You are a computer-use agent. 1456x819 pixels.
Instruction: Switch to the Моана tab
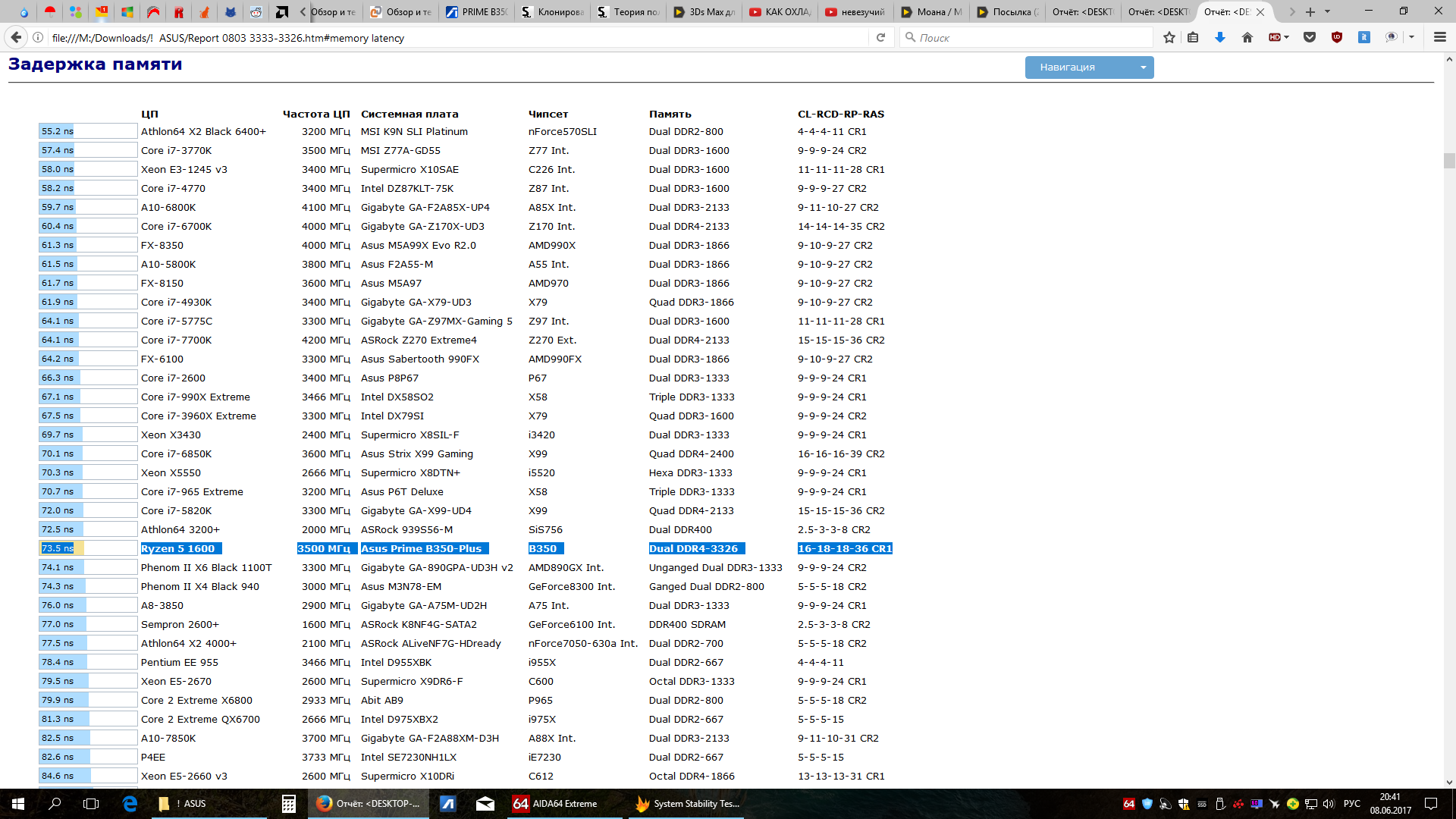pos(931,11)
